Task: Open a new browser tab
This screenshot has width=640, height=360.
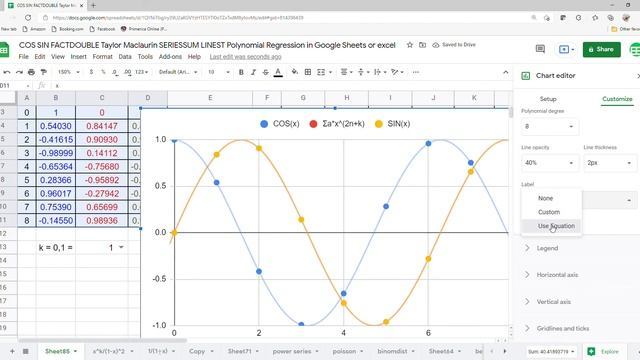Action: [93, 5]
